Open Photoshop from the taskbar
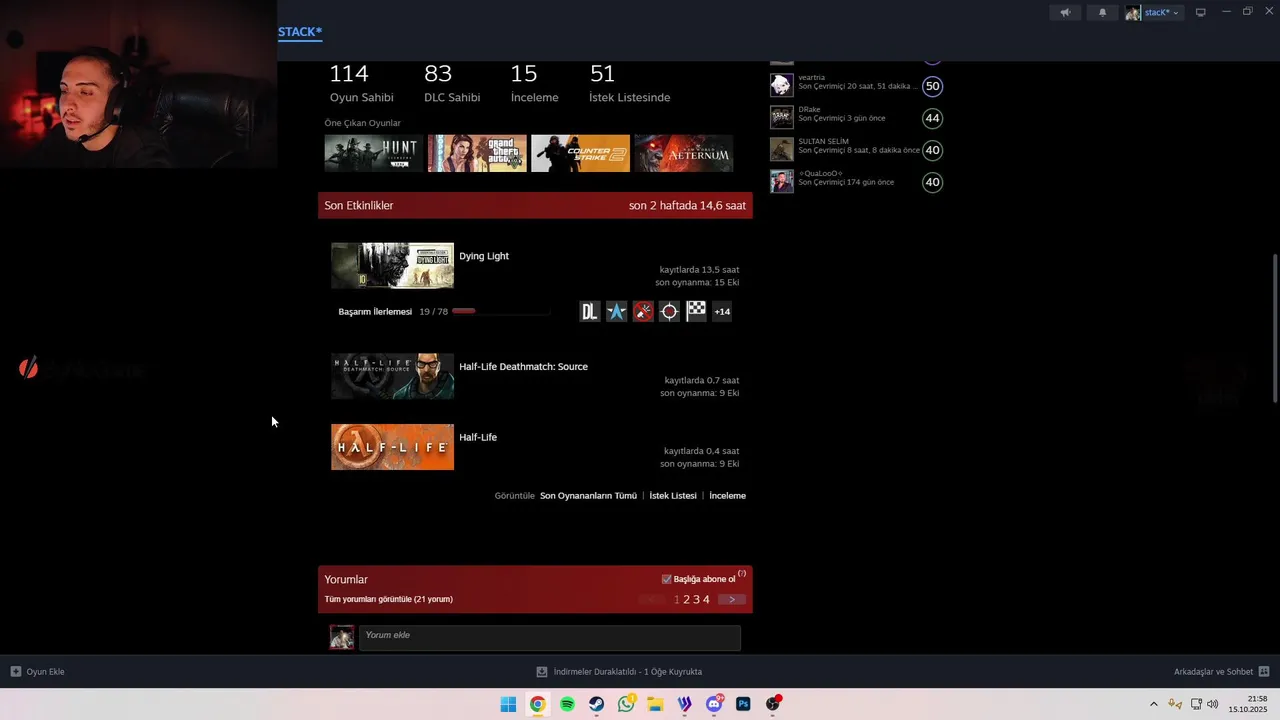Viewport: 1280px width, 720px height. click(743, 704)
